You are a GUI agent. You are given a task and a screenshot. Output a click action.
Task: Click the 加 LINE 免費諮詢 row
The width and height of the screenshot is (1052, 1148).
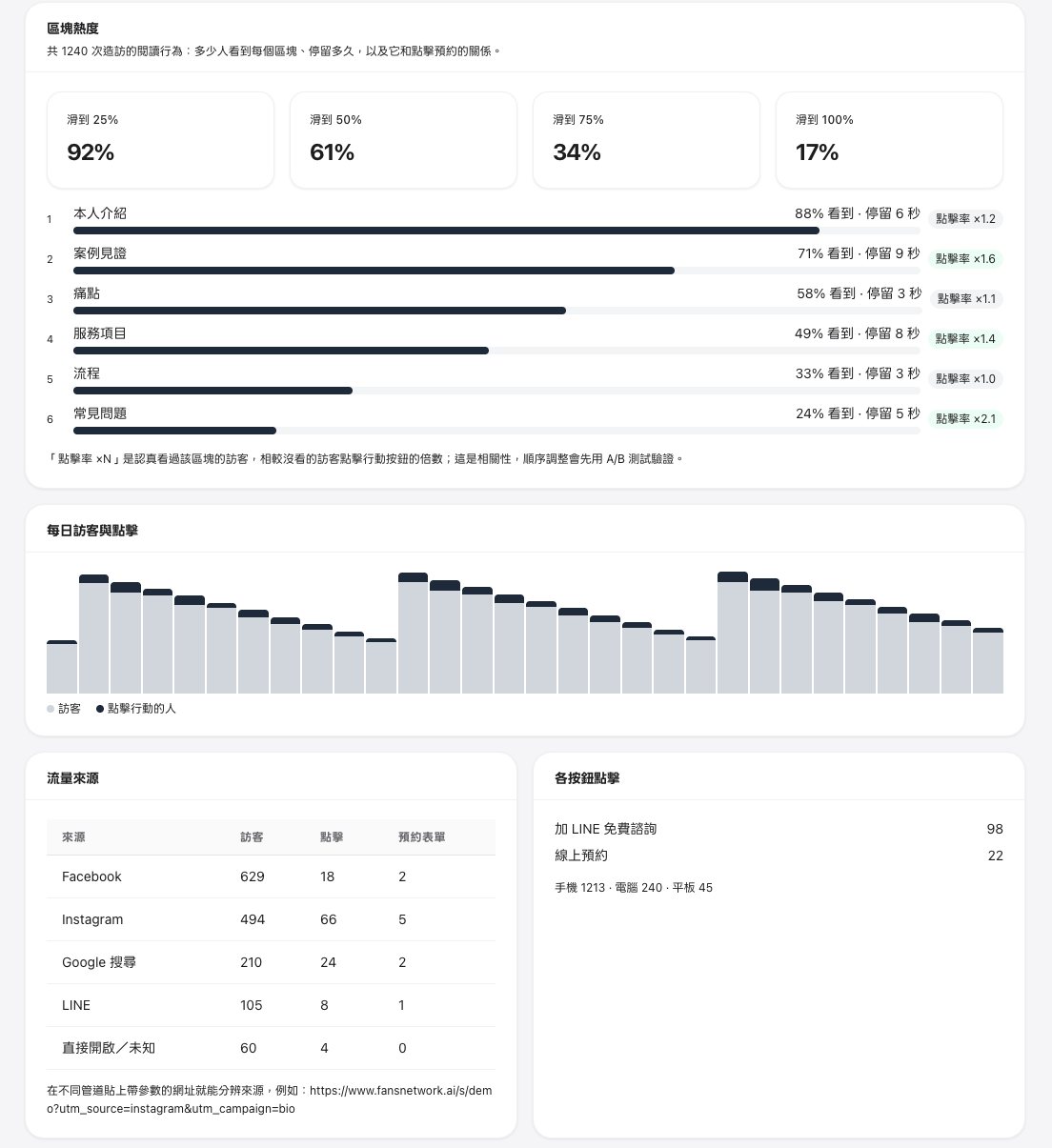[779, 829]
